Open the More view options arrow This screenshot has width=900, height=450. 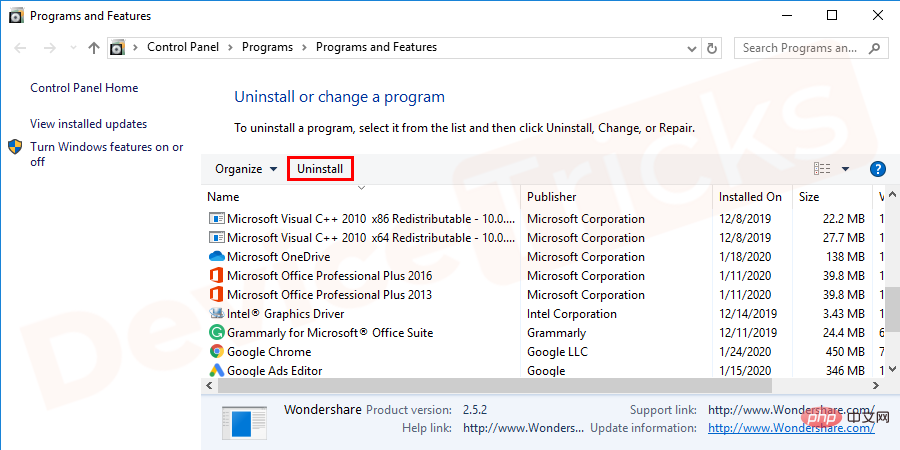point(845,169)
